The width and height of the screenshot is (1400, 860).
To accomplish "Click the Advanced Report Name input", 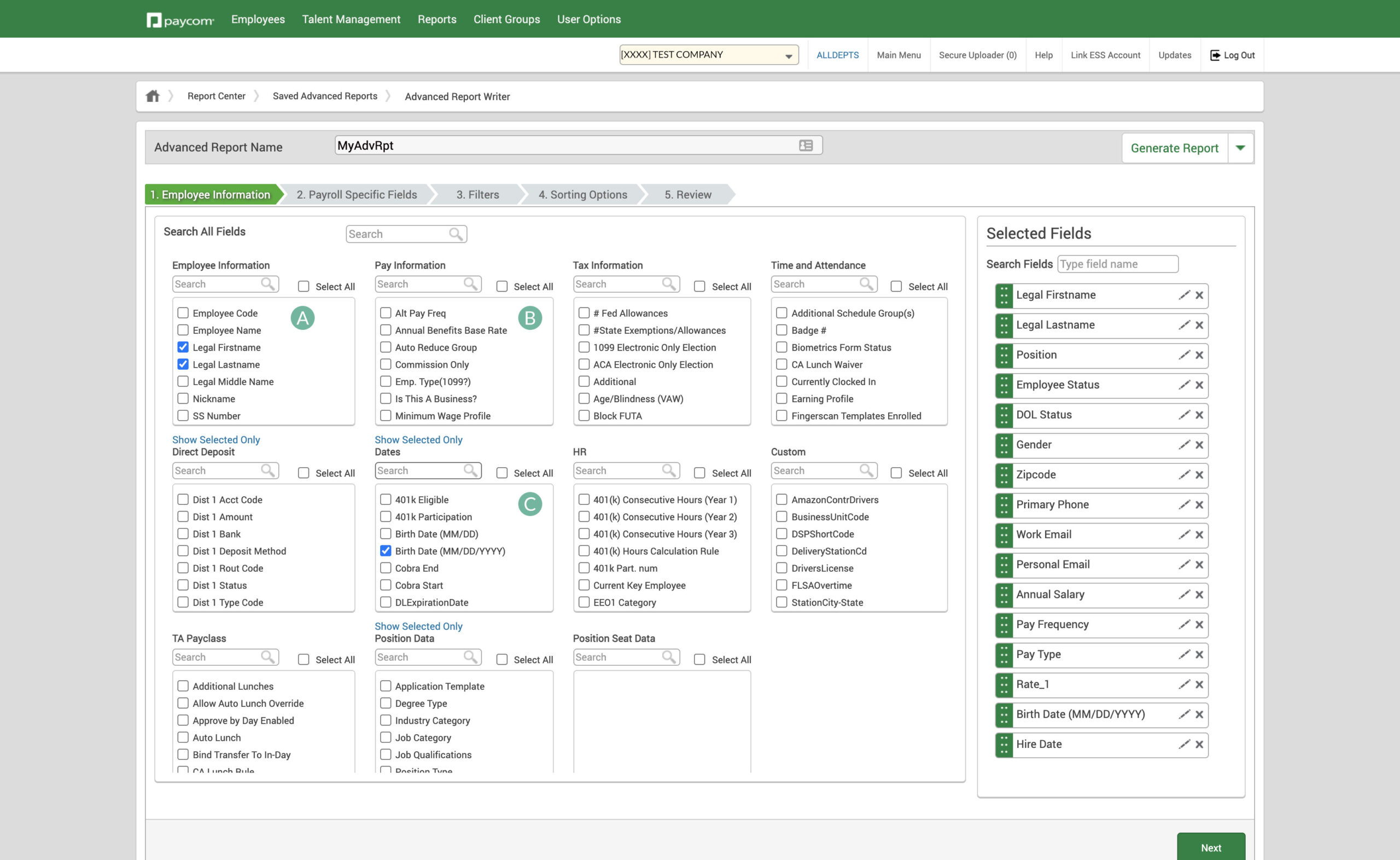I will pyautogui.click(x=578, y=146).
